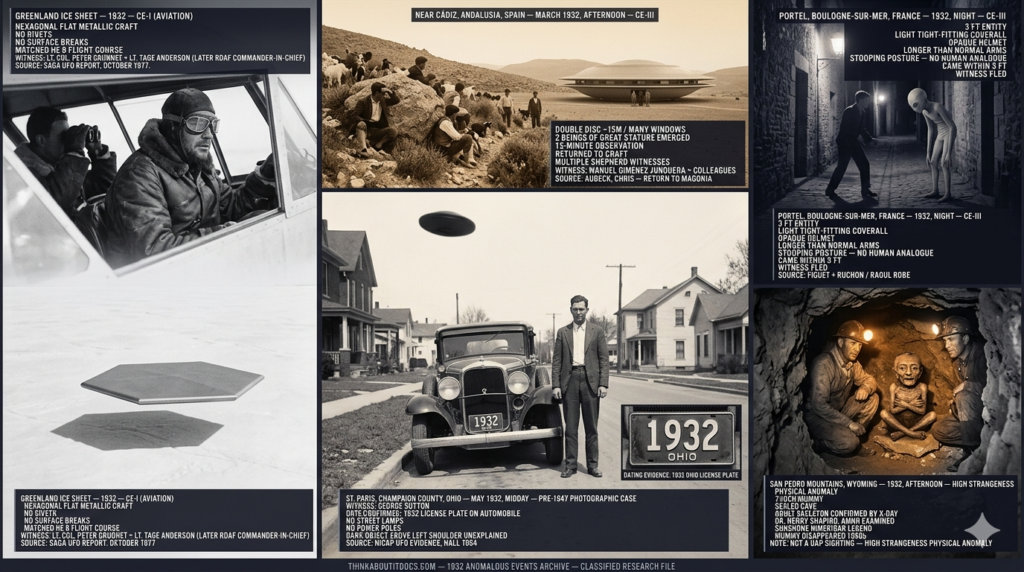Click the Near Cádiz, Andalusia, Spain header caption
1024x572 pixels.
click(x=535, y=14)
